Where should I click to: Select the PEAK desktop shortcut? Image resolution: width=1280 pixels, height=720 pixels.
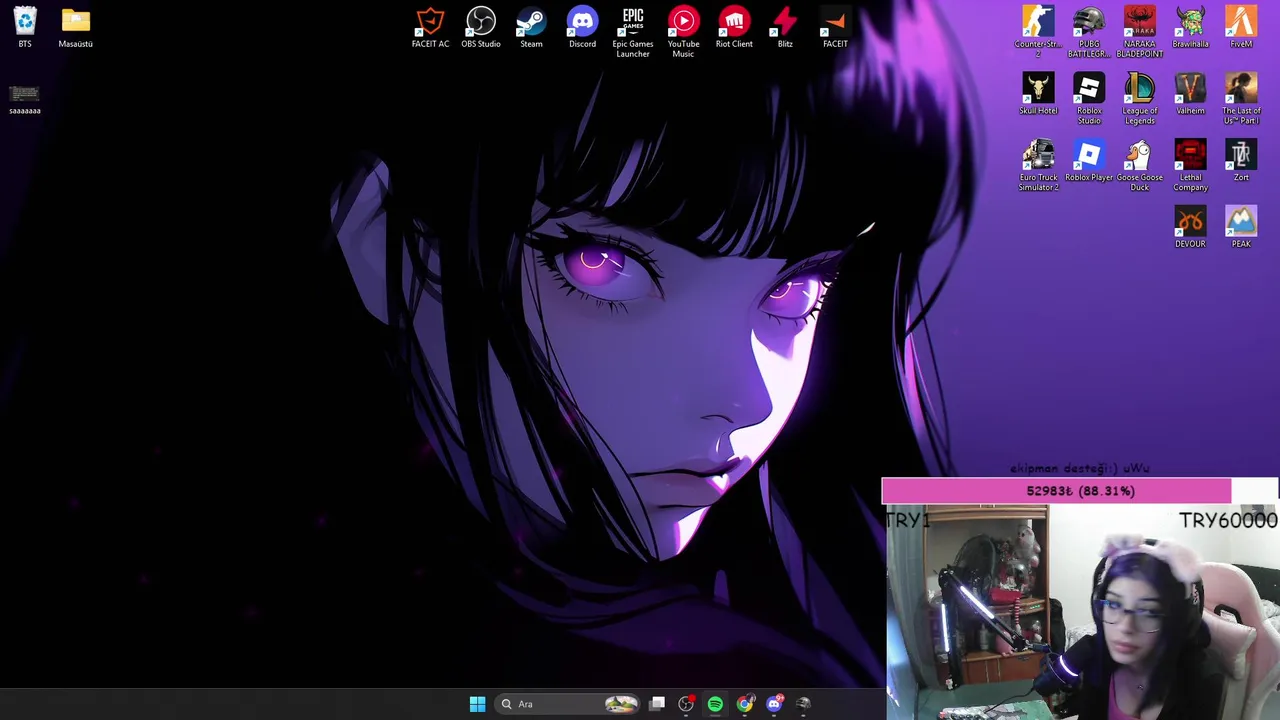(x=1241, y=227)
